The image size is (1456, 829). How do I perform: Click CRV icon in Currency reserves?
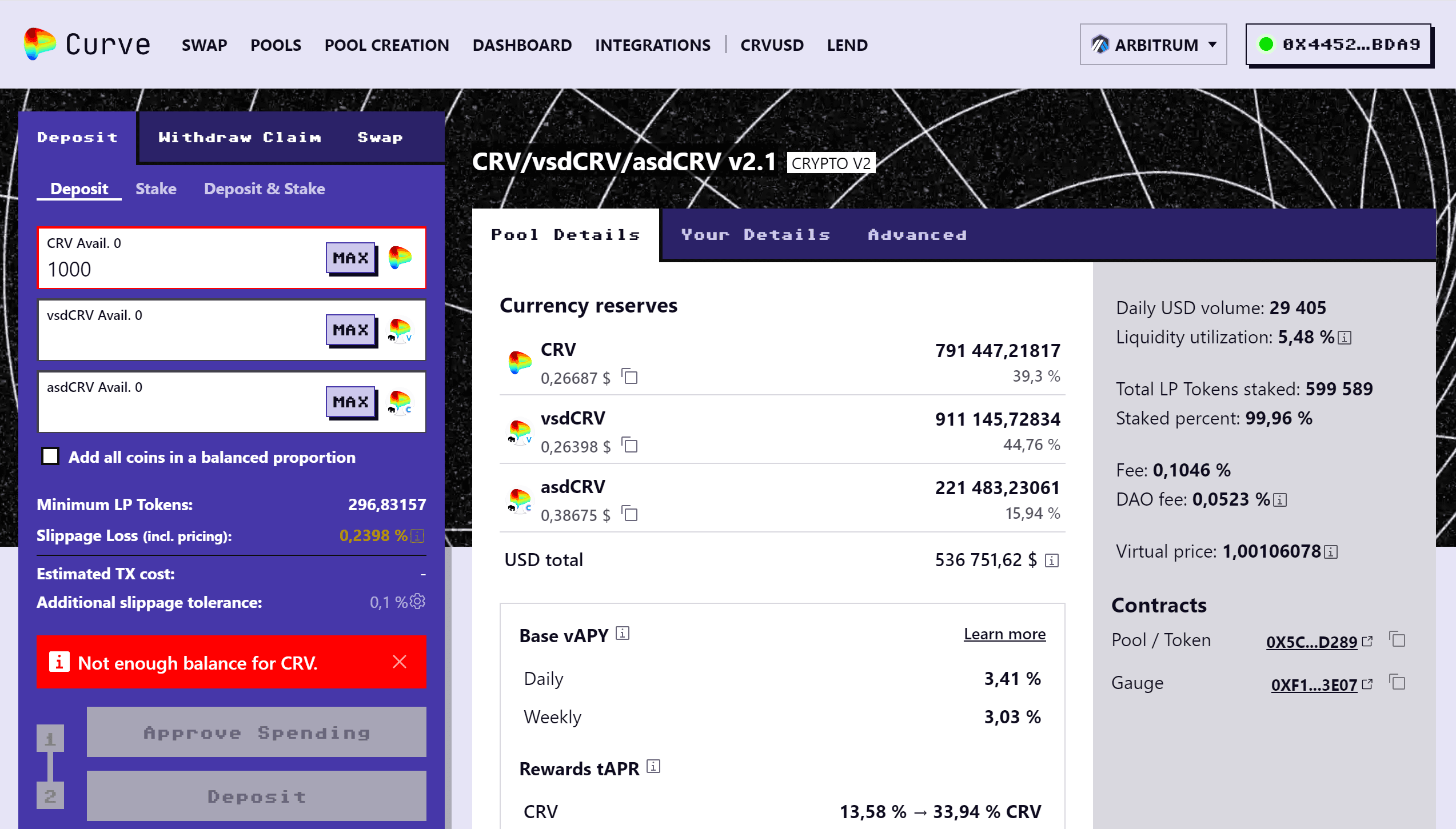pos(520,363)
